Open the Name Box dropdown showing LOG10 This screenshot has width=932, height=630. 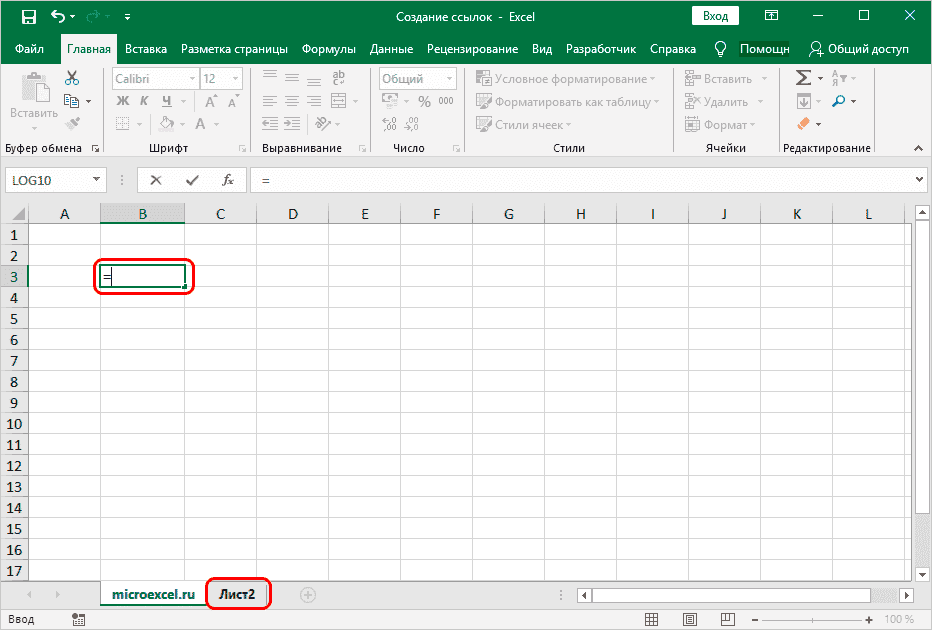tap(97, 180)
